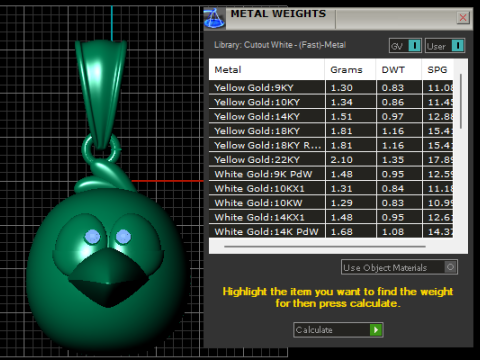Screen dimensions: 480x360
Task: Click DWT value 1.08 for 14K PdW
Action: coord(393,232)
